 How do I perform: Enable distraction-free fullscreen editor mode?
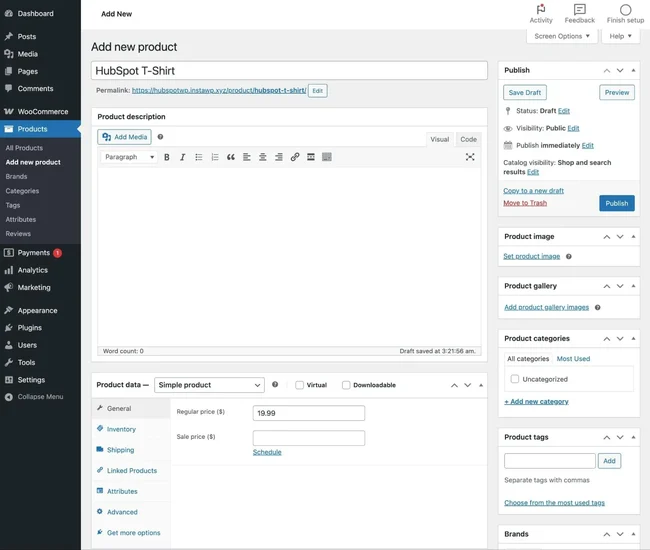click(470, 157)
